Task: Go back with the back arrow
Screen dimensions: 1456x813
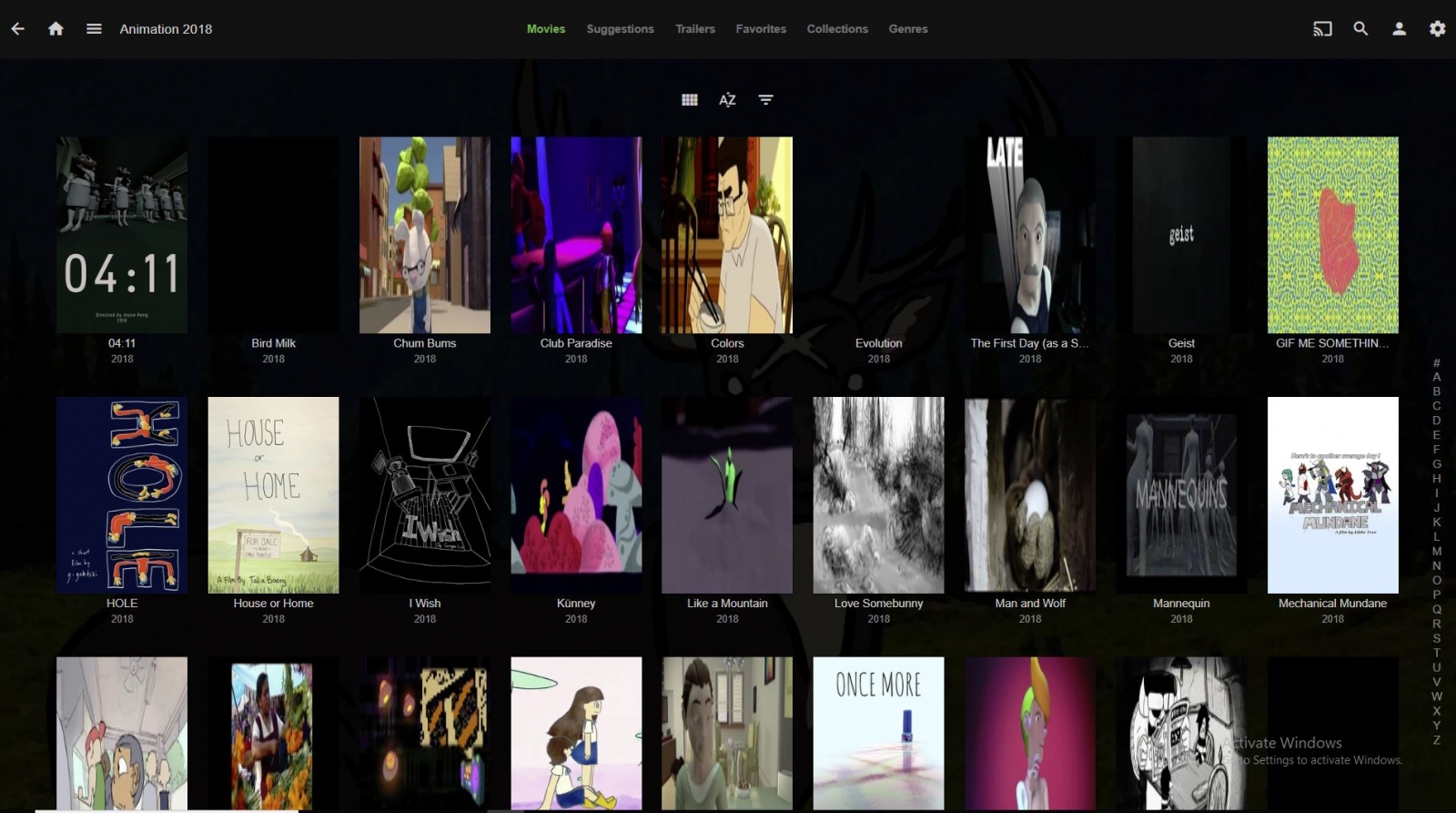Action: click(x=18, y=29)
